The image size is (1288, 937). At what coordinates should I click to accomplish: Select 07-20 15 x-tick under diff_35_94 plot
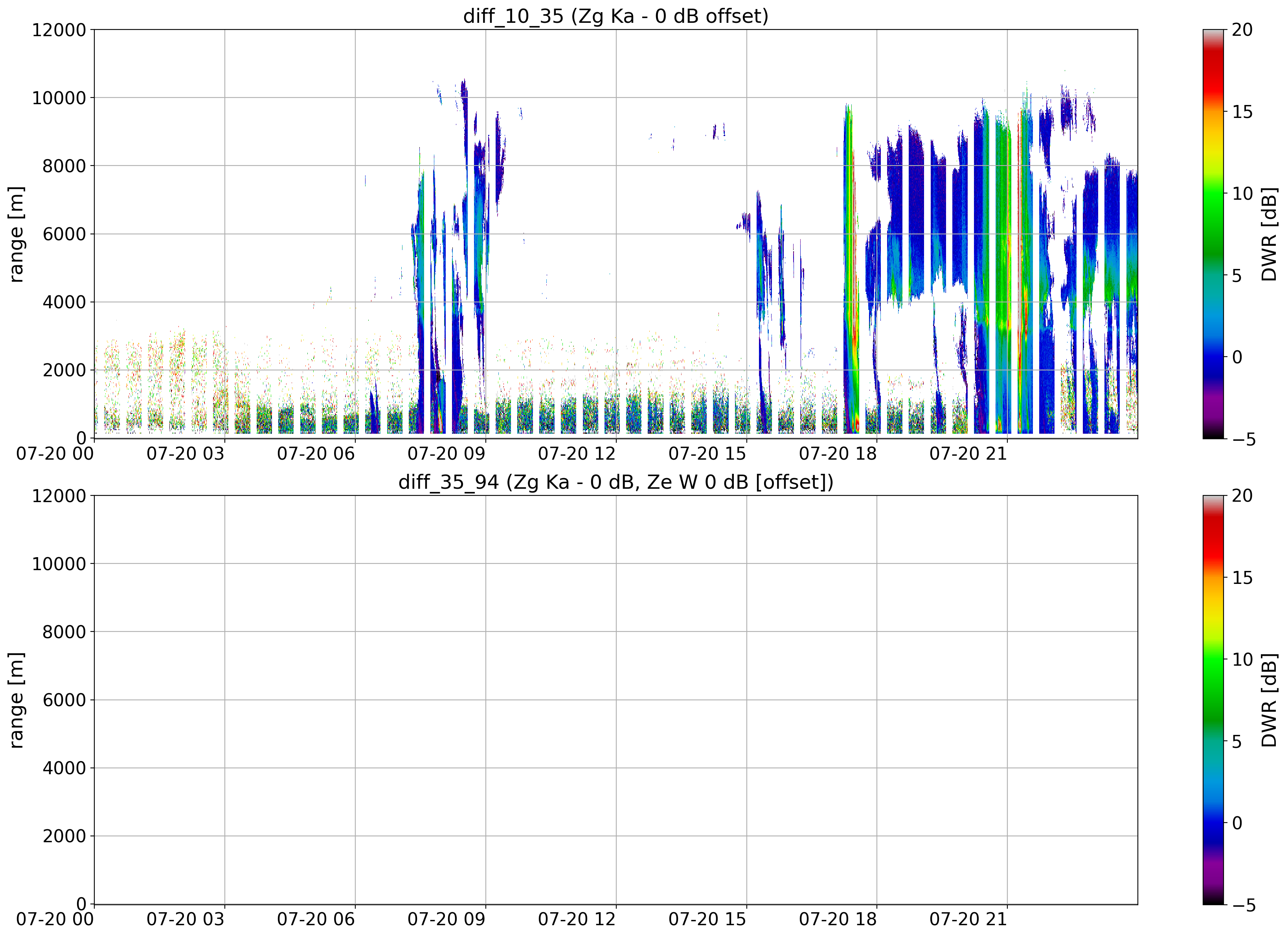click(707, 919)
